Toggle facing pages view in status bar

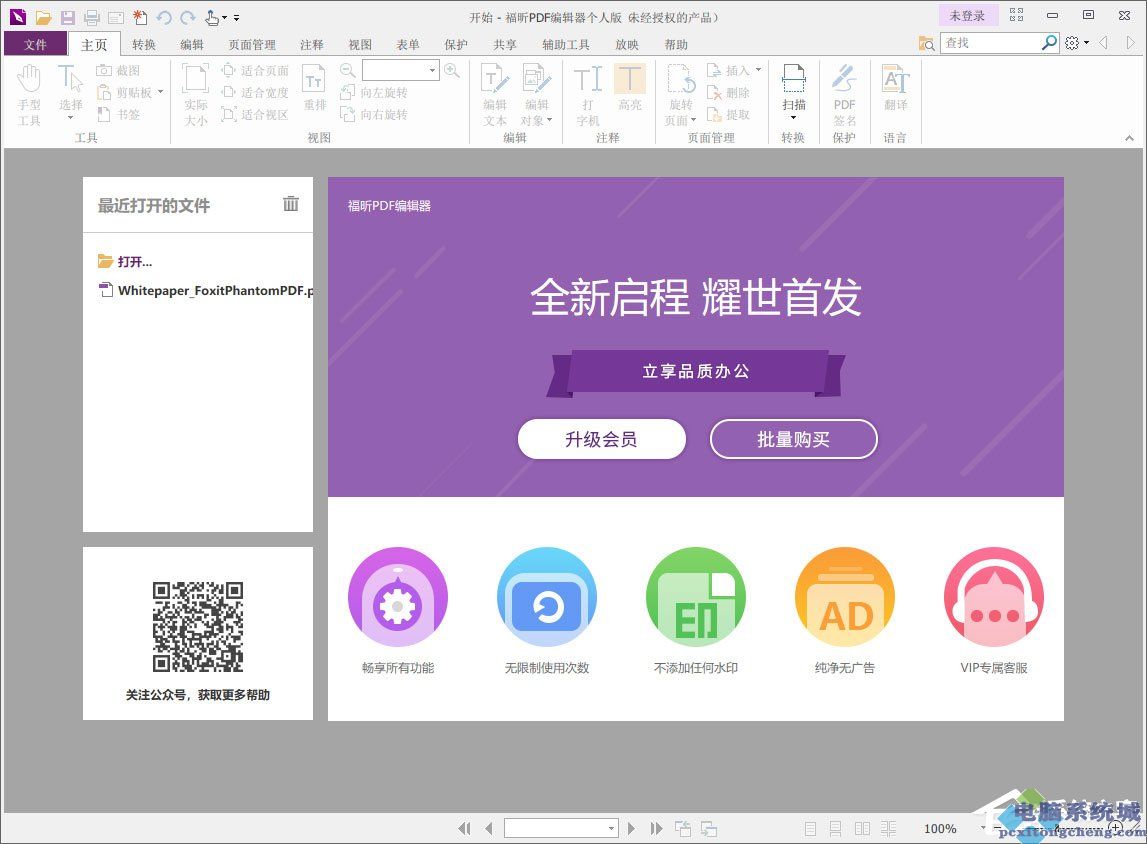862,828
